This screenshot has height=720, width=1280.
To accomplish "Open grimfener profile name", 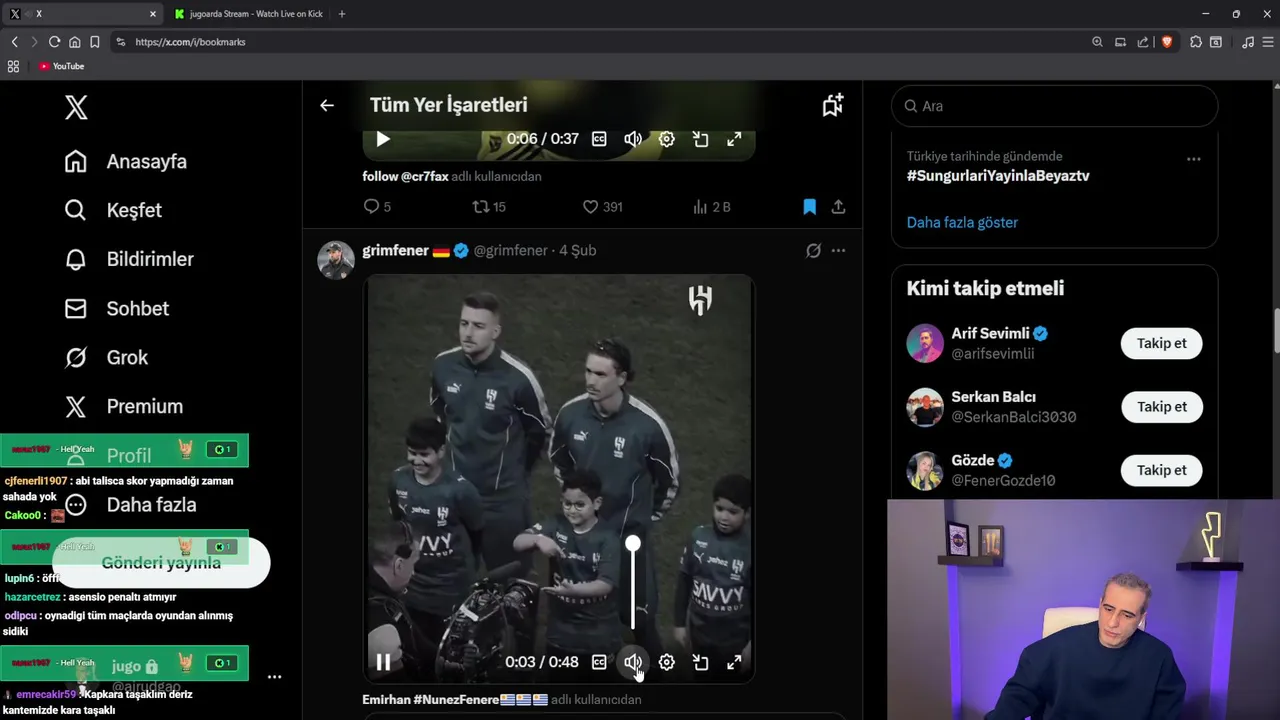I will 395,251.
